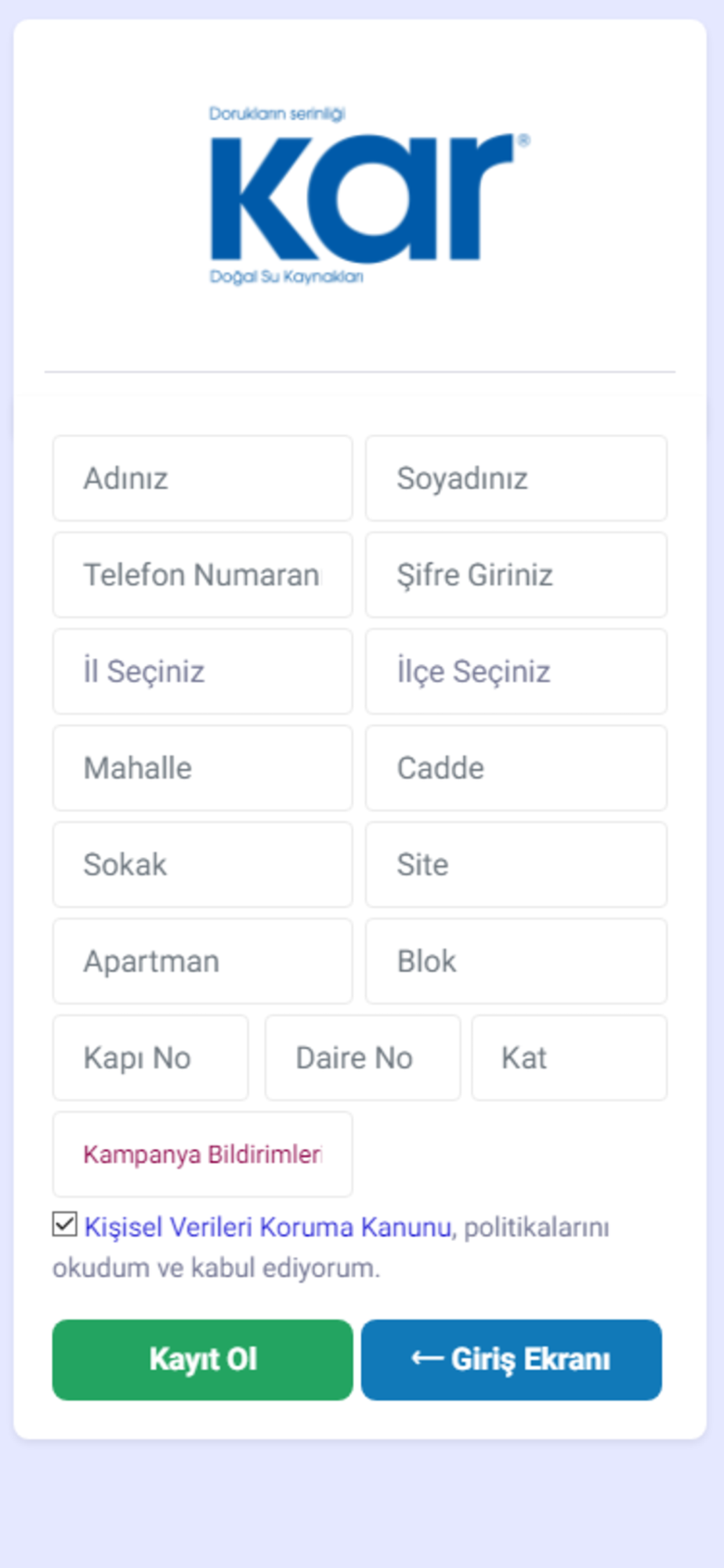Select the Soyadınız text field
724x1568 pixels.
click(x=516, y=479)
